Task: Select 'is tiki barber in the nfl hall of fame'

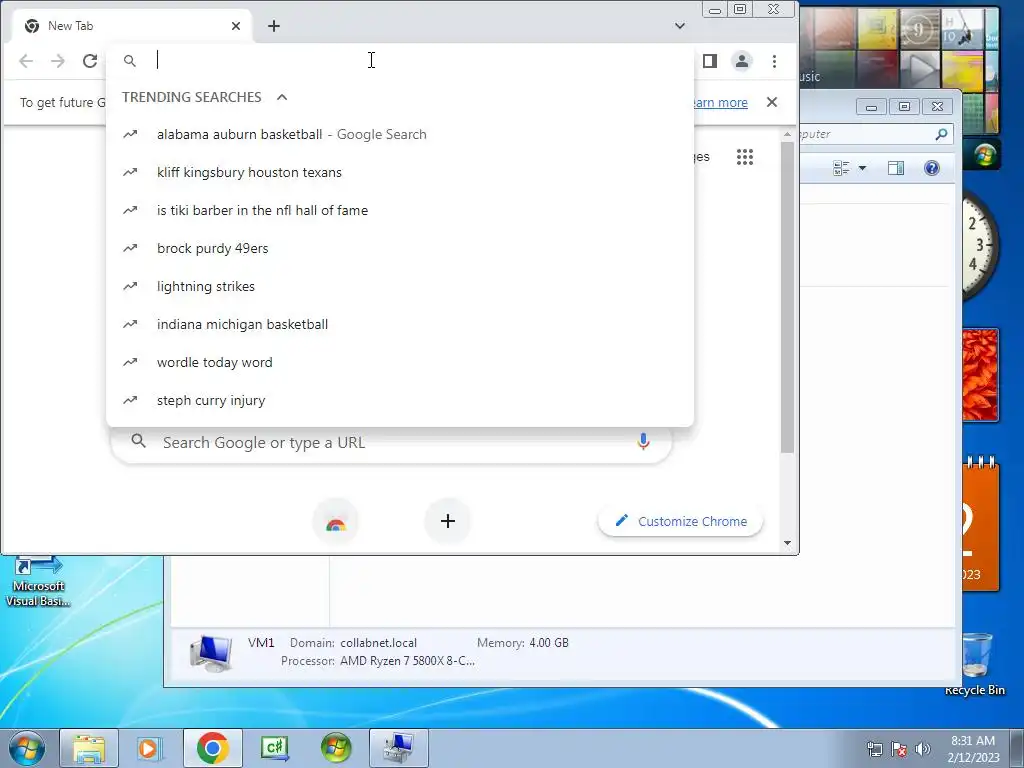Action: coord(400,210)
